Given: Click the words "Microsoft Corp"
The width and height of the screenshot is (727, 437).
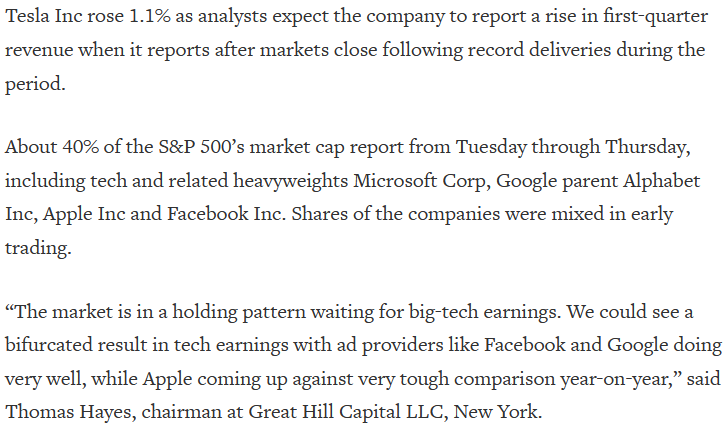Looking at the screenshot, I should pyautogui.click(x=418, y=181).
